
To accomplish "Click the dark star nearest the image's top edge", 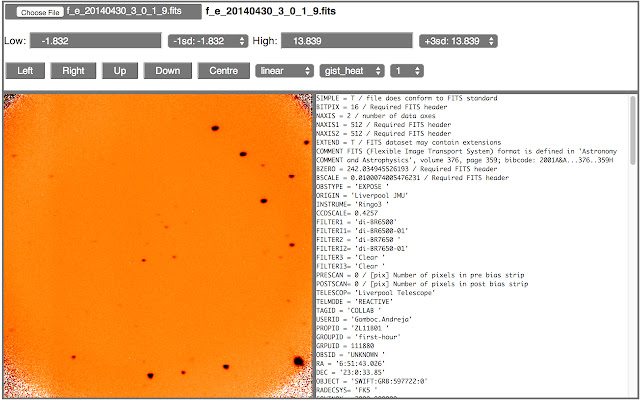I will [215, 127].
